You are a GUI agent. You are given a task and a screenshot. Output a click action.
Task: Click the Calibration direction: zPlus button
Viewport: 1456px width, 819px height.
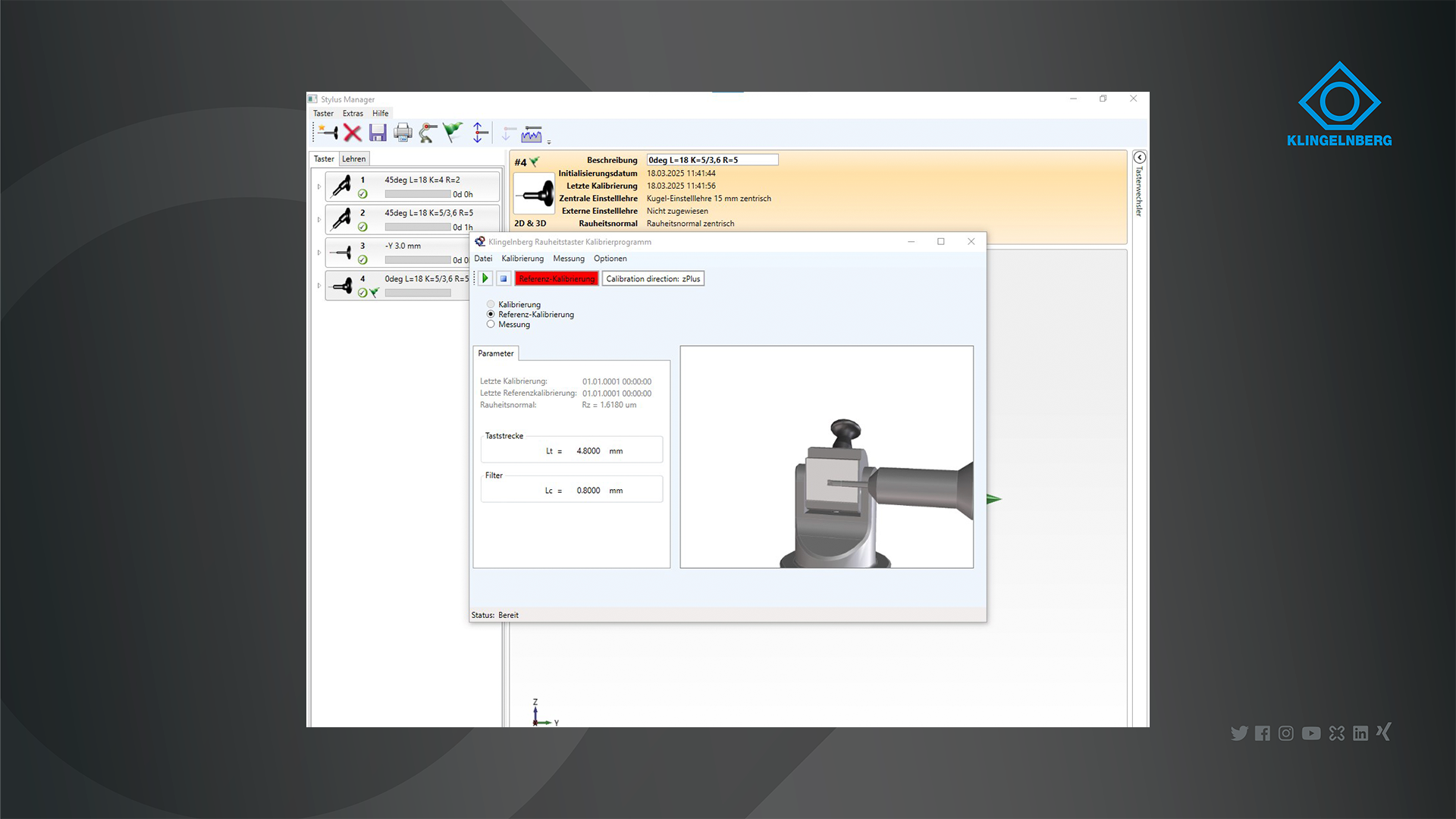(x=653, y=278)
